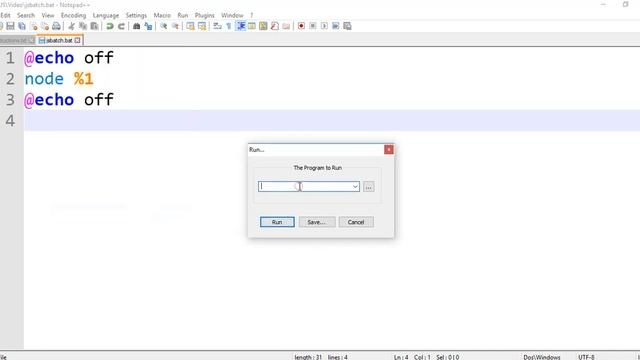Screen dimensions: 640x360
Task: Toggle Show All Characters pilcrow icon
Action: tap(229, 26)
